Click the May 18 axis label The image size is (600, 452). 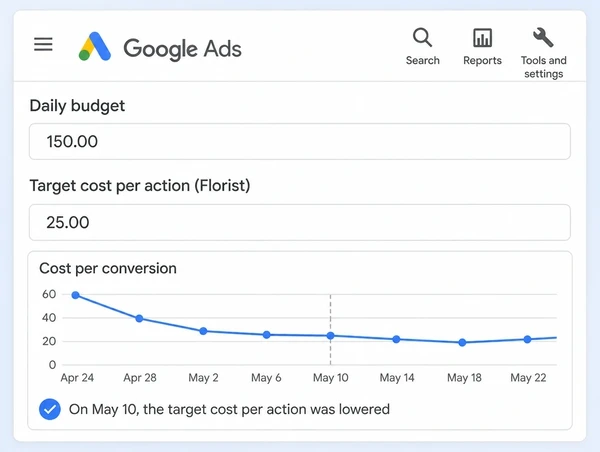point(464,378)
